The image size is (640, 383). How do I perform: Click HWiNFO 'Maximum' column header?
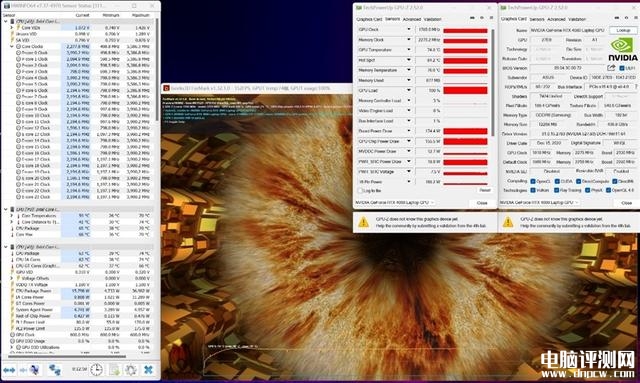pos(141,15)
